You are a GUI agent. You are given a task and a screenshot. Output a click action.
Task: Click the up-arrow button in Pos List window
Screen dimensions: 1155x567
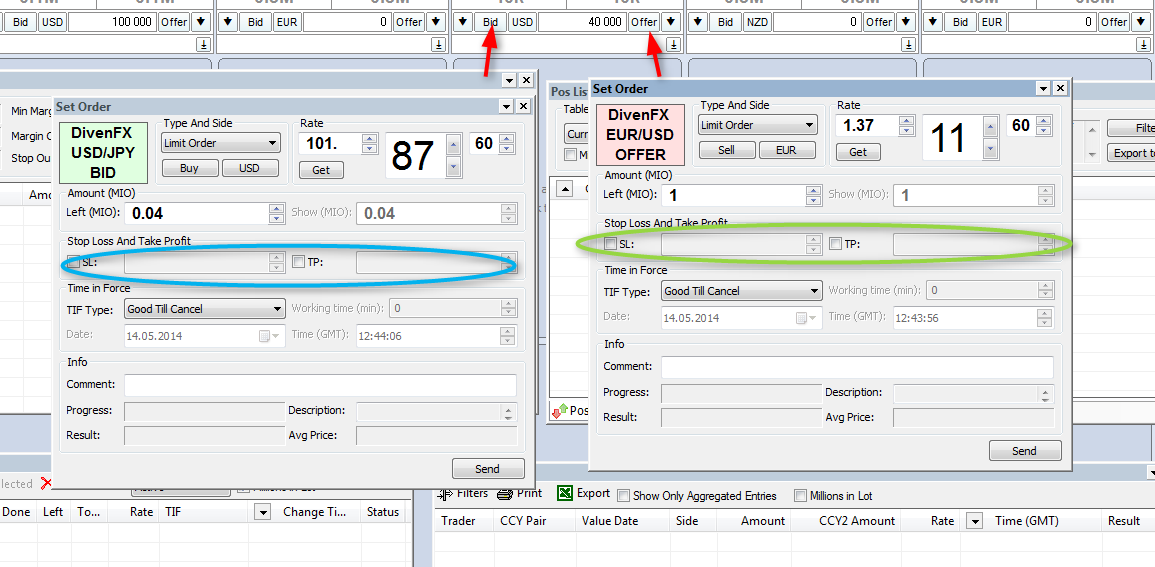pos(564,189)
